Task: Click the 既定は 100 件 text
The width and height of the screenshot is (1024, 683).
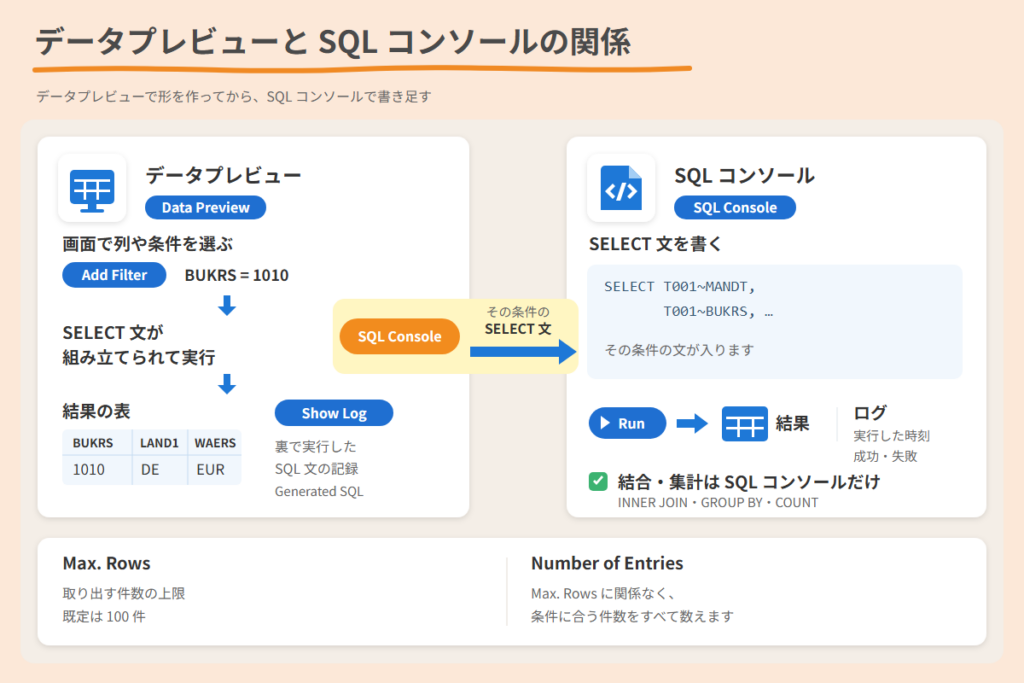Action: pos(104,616)
